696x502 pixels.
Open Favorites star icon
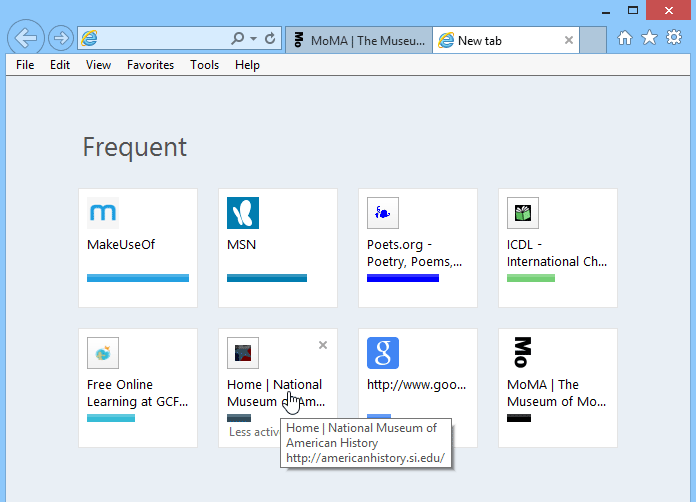pos(649,38)
